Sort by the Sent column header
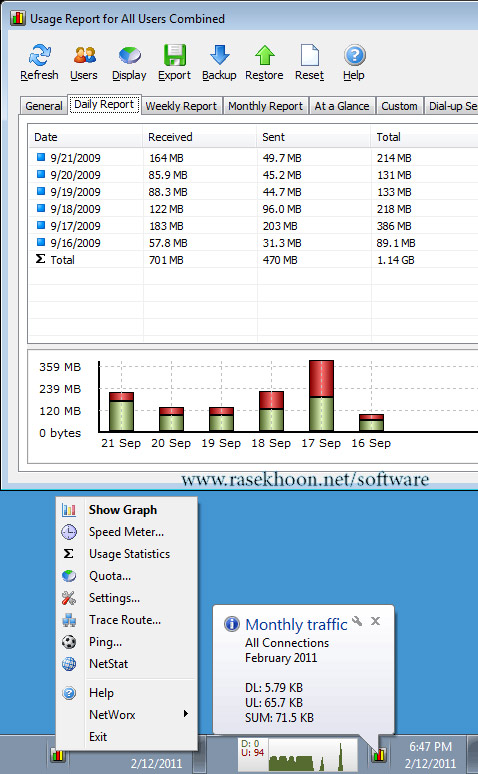This screenshot has width=478, height=774. [x=314, y=137]
